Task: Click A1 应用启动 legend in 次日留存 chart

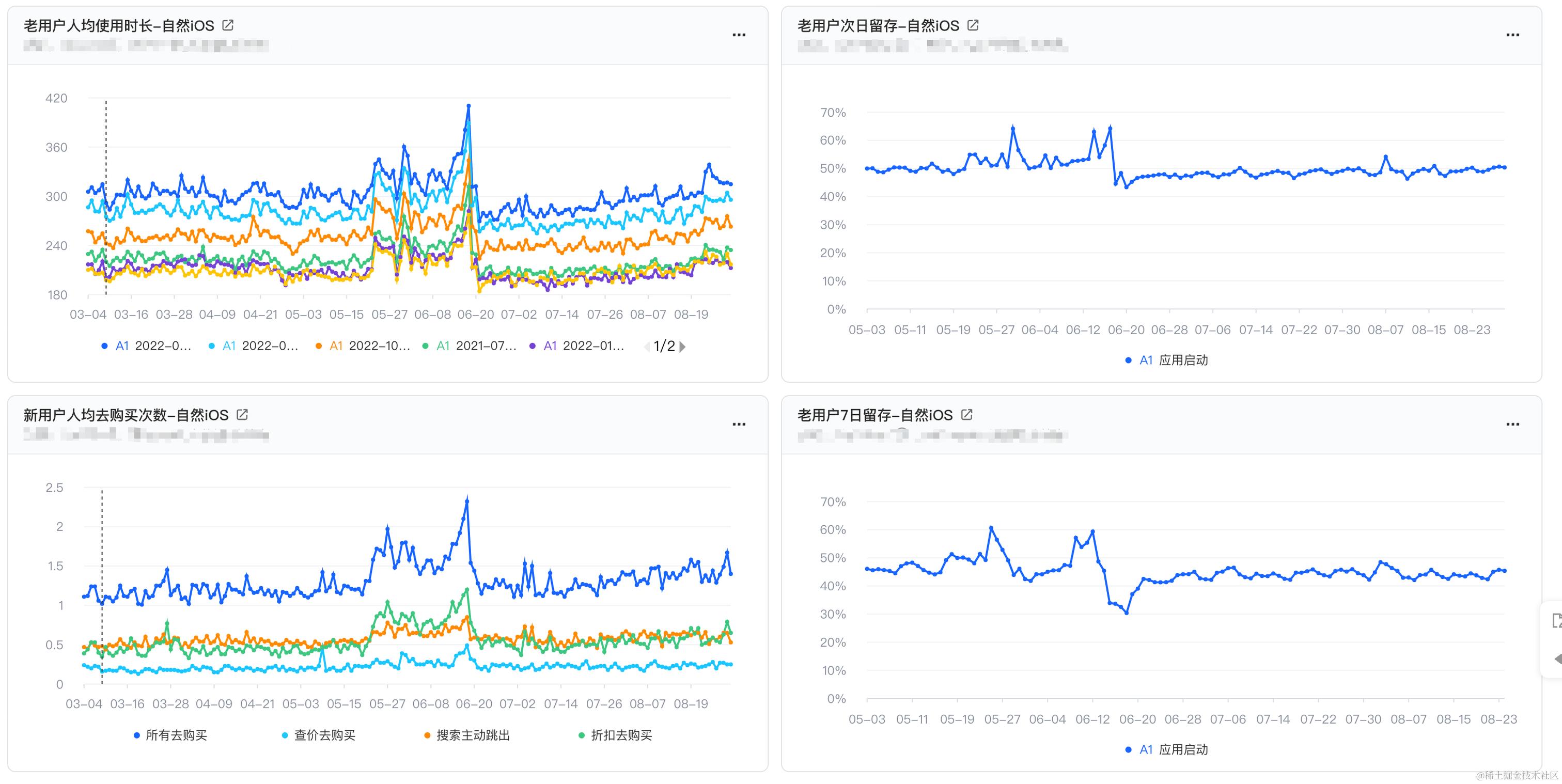Action: pyautogui.click(x=1167, y=360)
